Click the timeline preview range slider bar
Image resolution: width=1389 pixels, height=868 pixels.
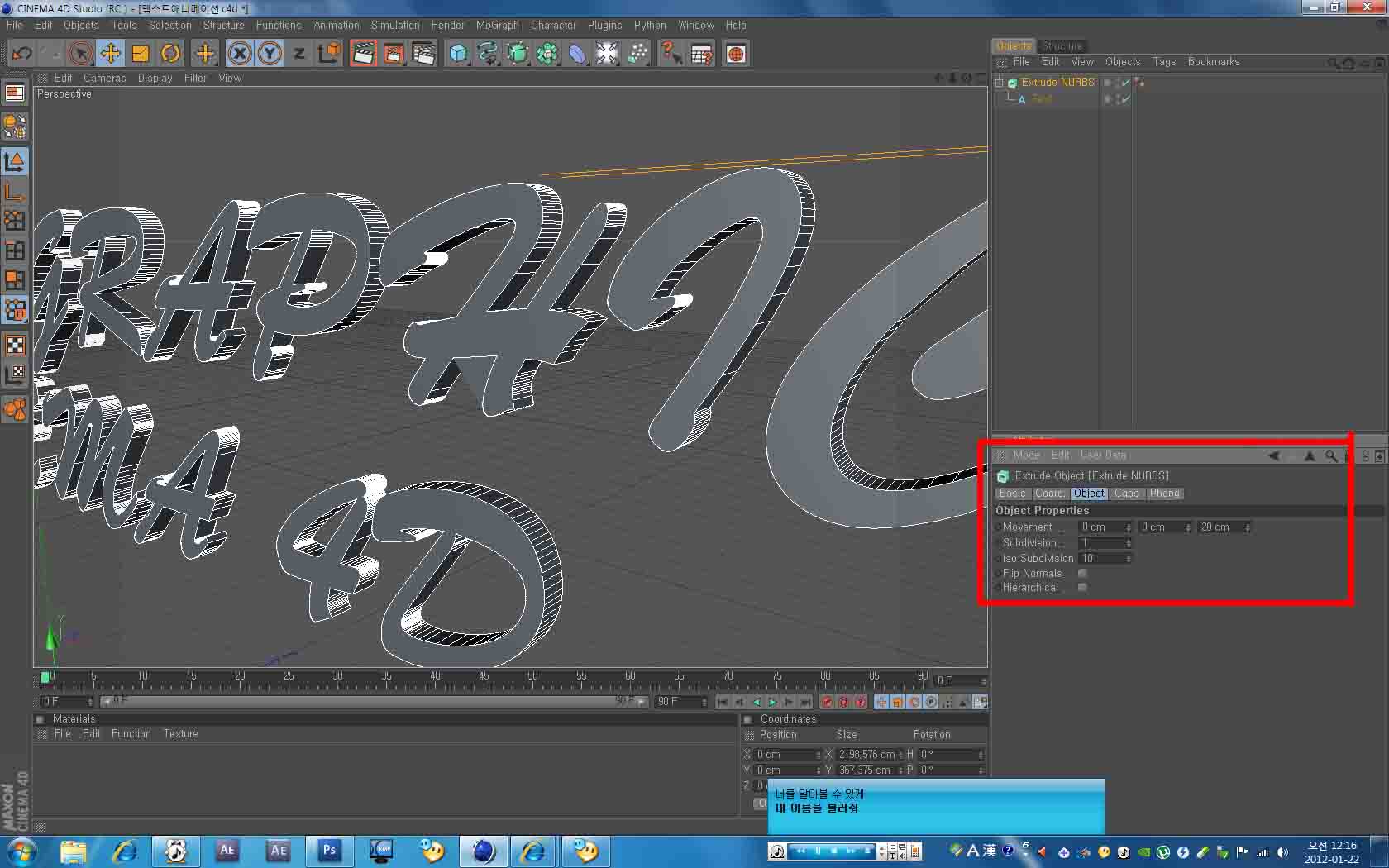[x=375, y=701]
